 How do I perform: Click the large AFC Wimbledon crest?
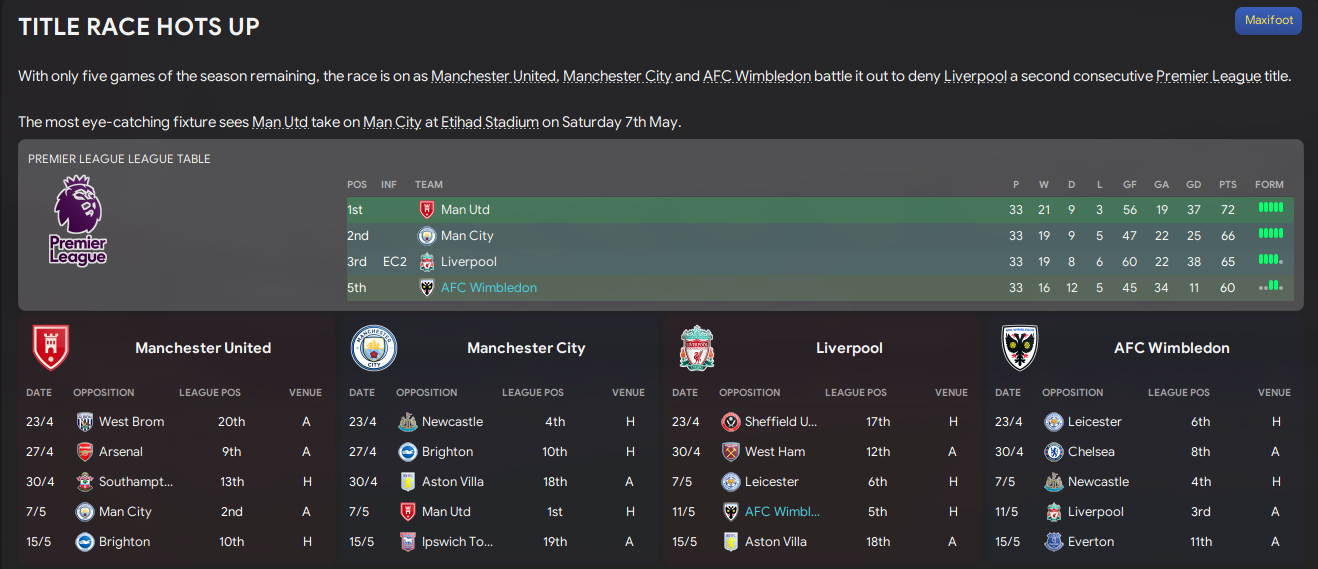point(1020,348)
